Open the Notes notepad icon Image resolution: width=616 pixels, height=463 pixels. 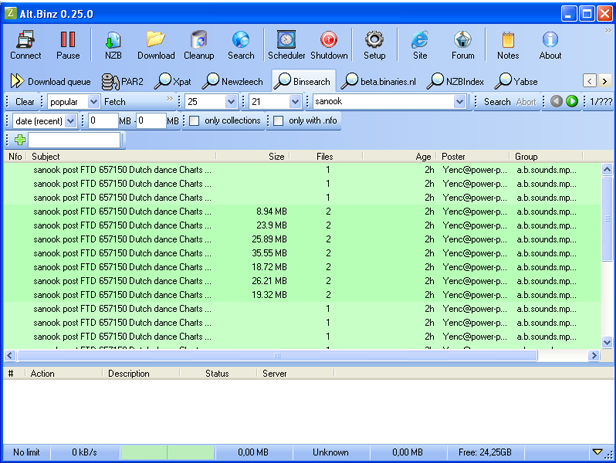pyautogui.click(x=508, y=45)
